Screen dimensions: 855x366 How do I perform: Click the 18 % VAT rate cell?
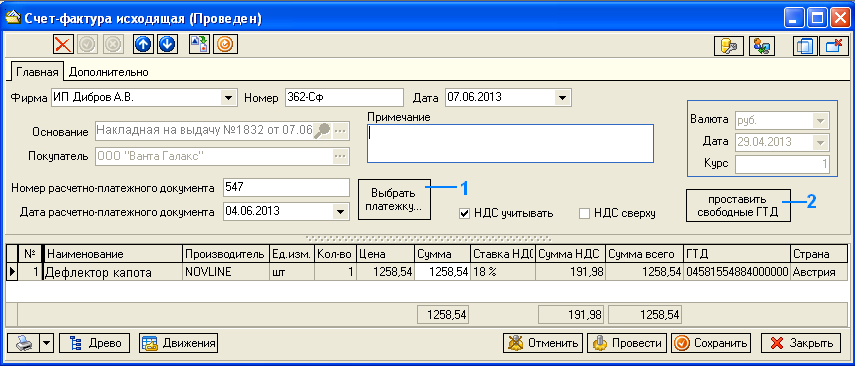[x=502, y=272]
